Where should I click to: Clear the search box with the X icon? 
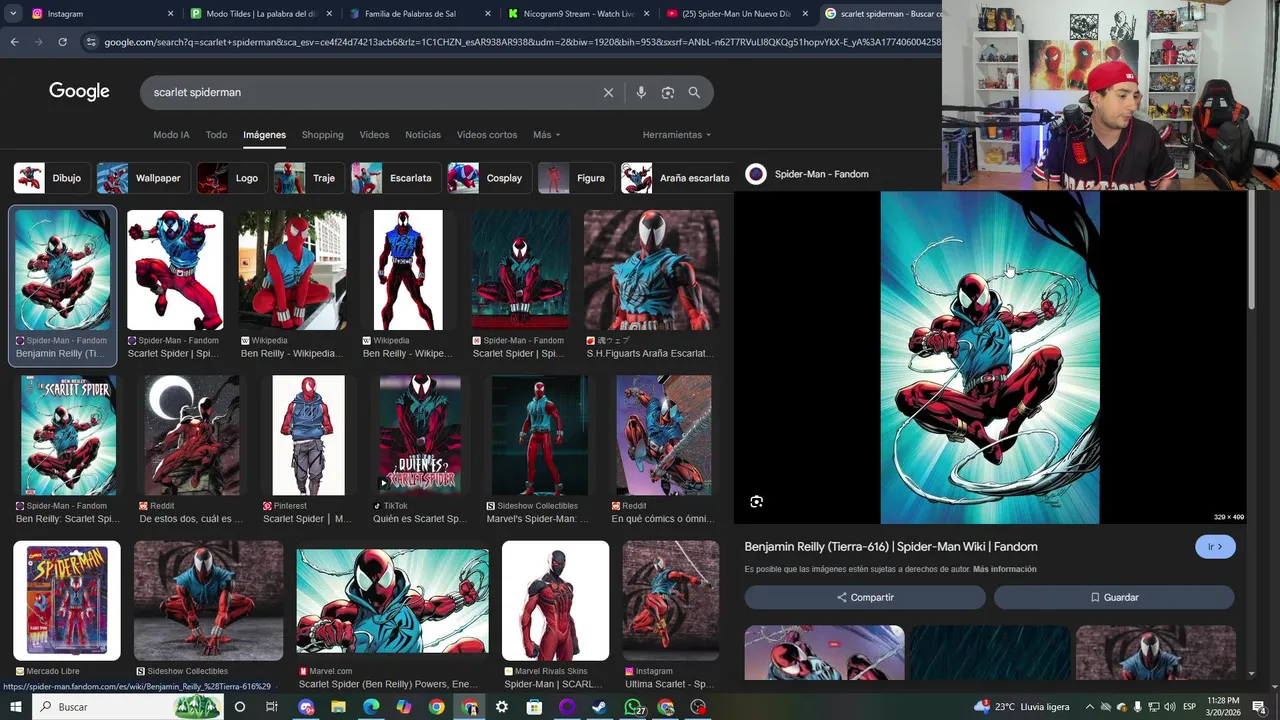[x=608, y=92]
